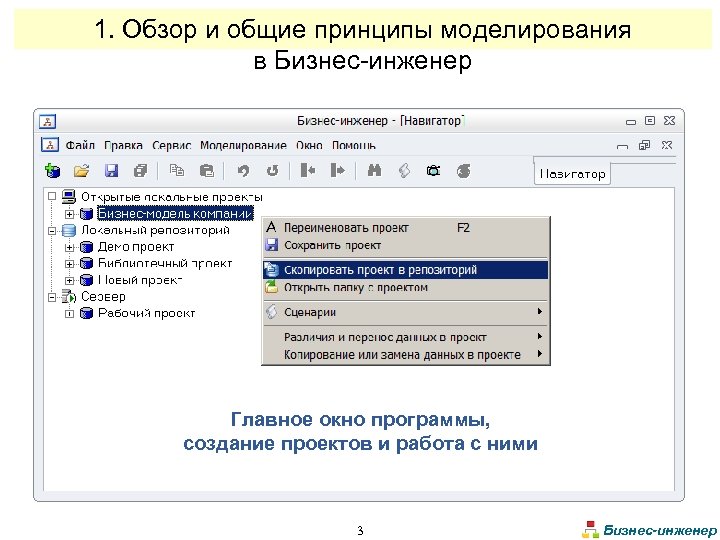Minimize the inner Навигатор child window
Screen dimensions: 720x540
pos(622,146)
